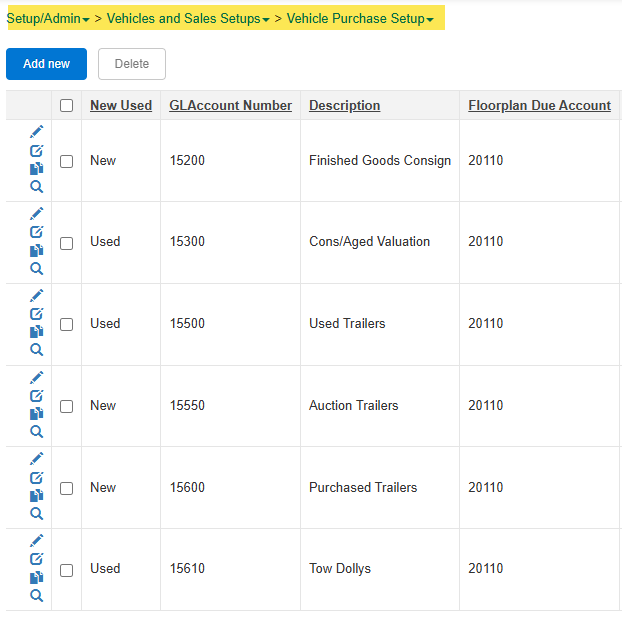Click the Add new button

46,64
